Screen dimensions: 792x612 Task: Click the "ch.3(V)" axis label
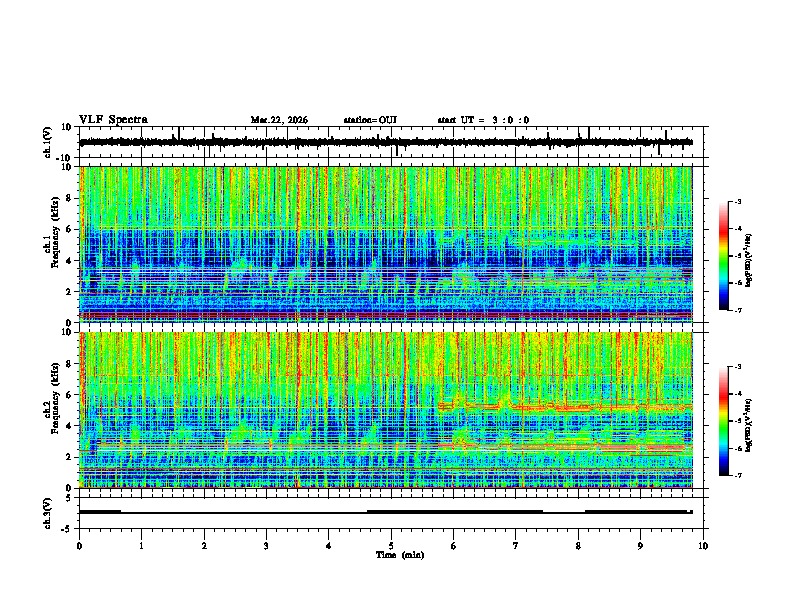pyautogui.click(x=48, y=513)
